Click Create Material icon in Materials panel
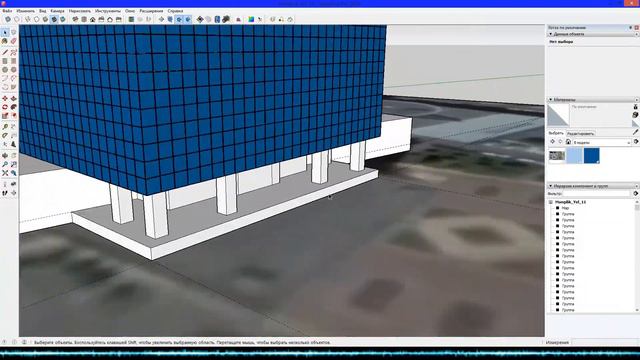 click(635, 115)
